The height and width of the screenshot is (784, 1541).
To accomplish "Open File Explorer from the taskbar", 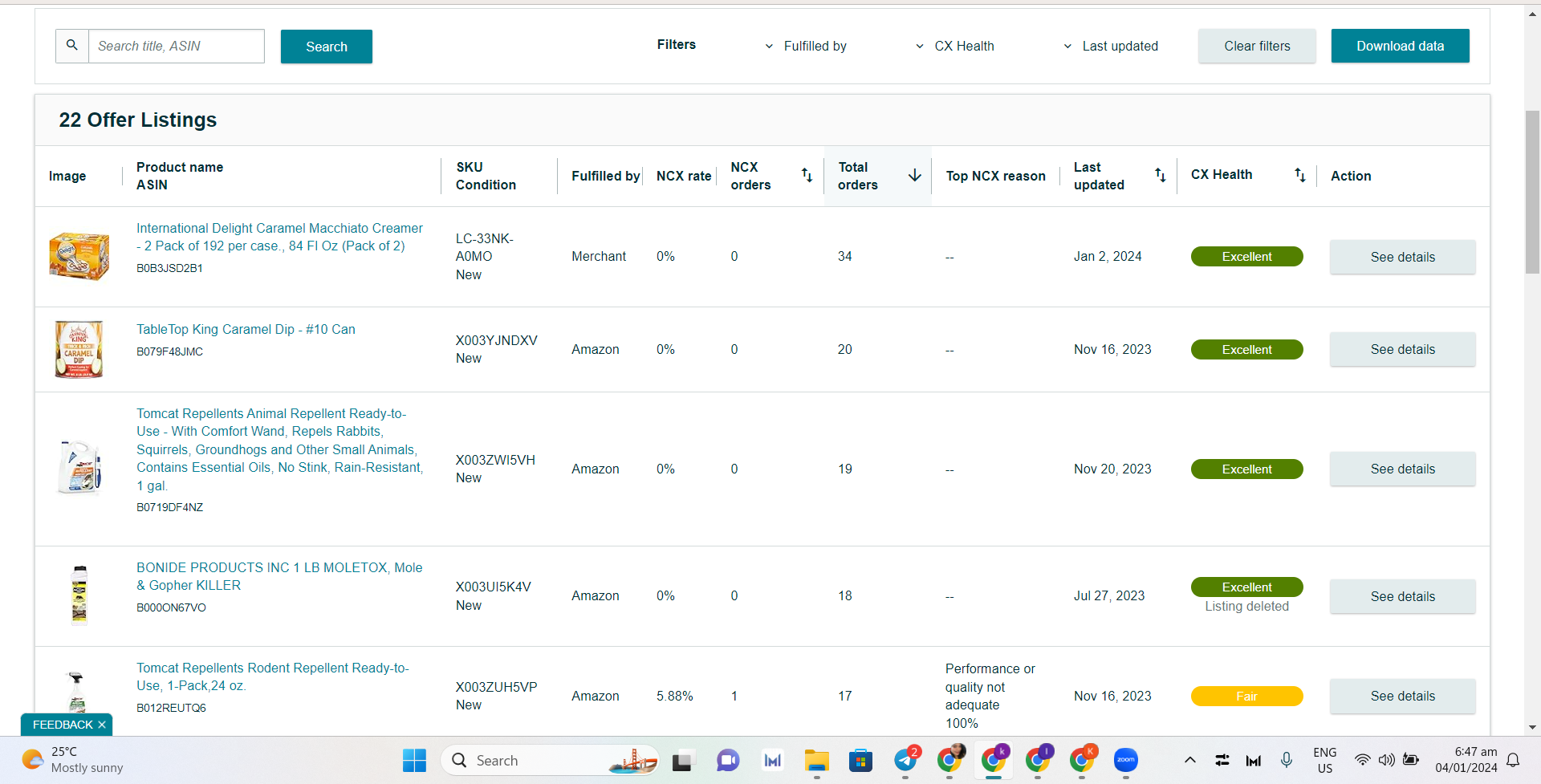I will [x=816, y=760].
